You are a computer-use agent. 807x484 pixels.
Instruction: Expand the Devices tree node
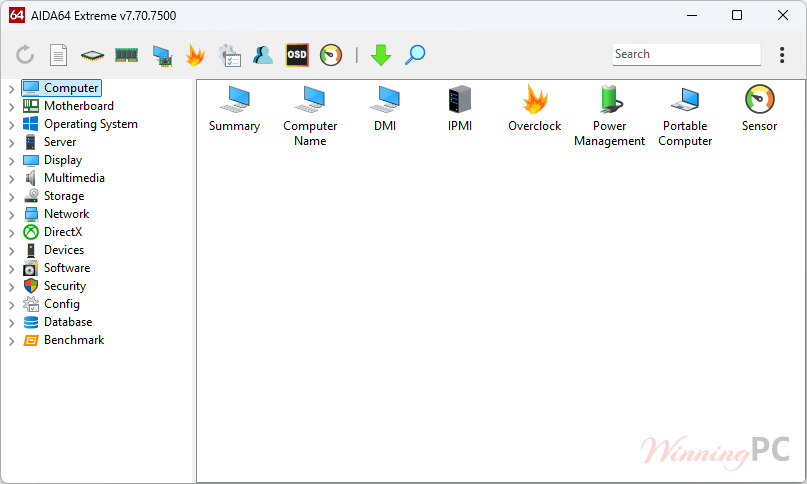coord(11,251)
